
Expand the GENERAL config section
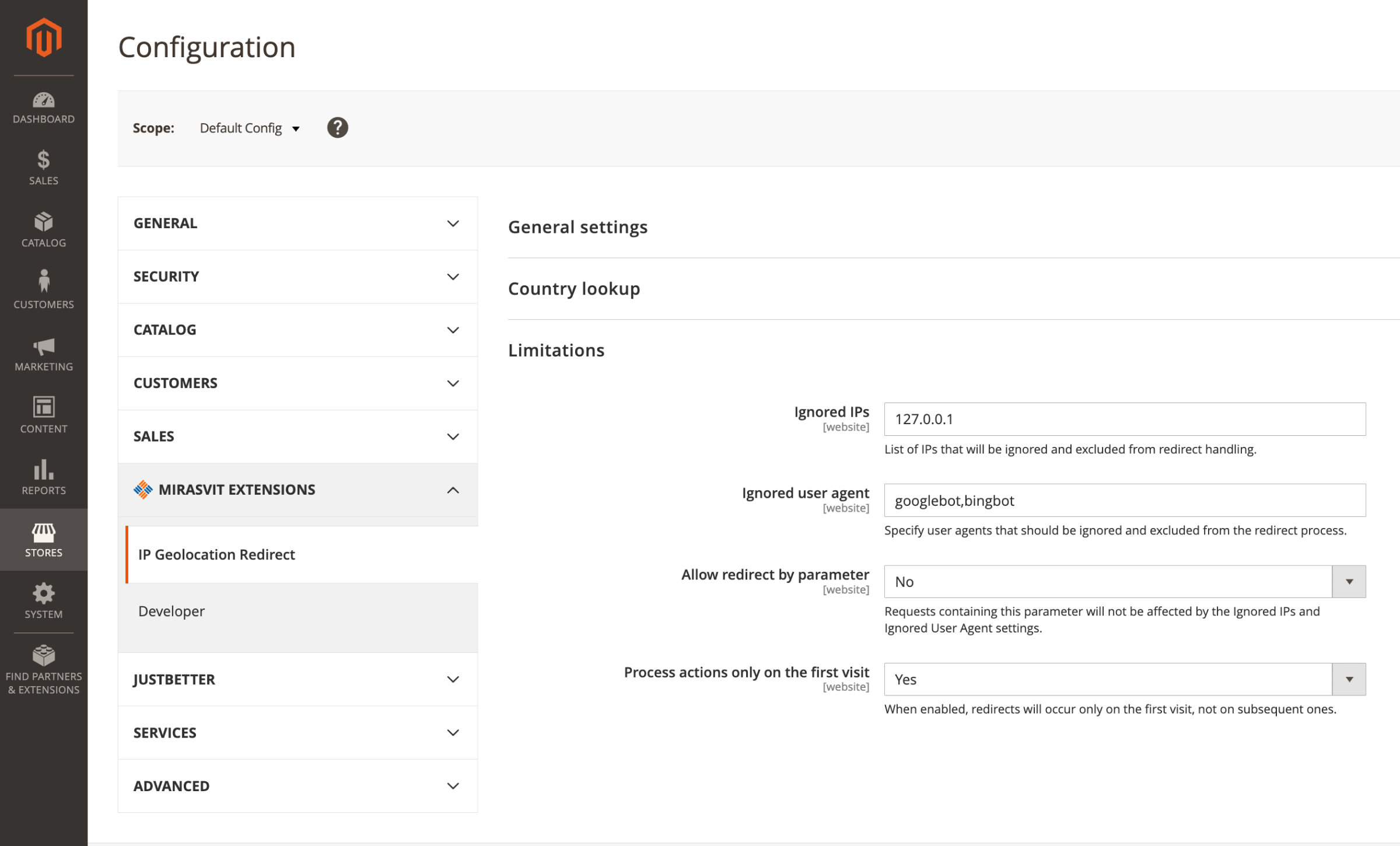coord(297,223)
